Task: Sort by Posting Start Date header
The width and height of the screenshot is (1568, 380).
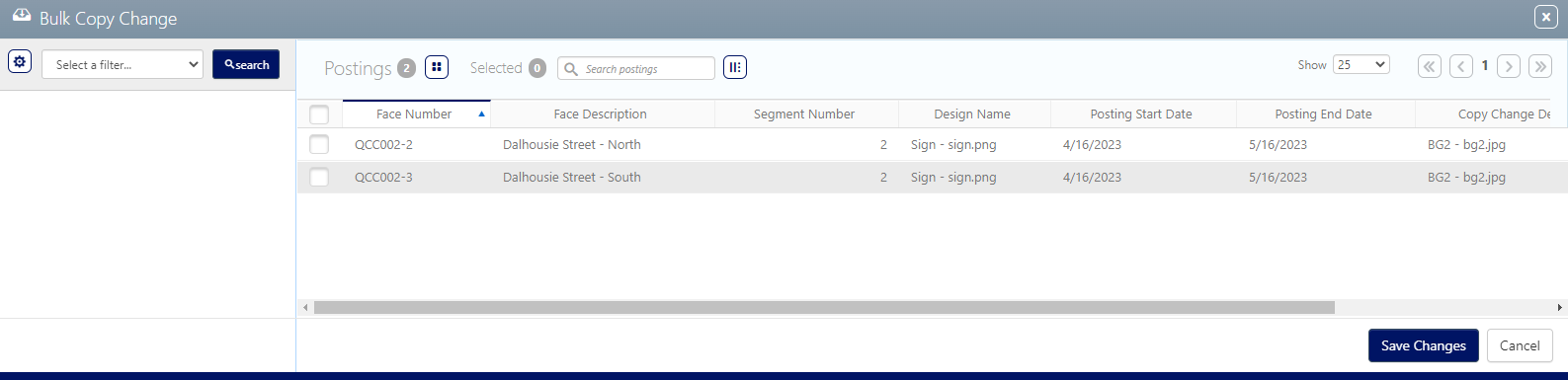Action: click(x=1141, y=114)
